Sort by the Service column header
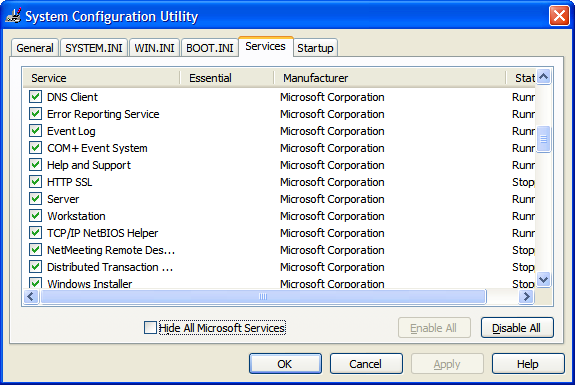575x385 pixels. click(102, 78)
